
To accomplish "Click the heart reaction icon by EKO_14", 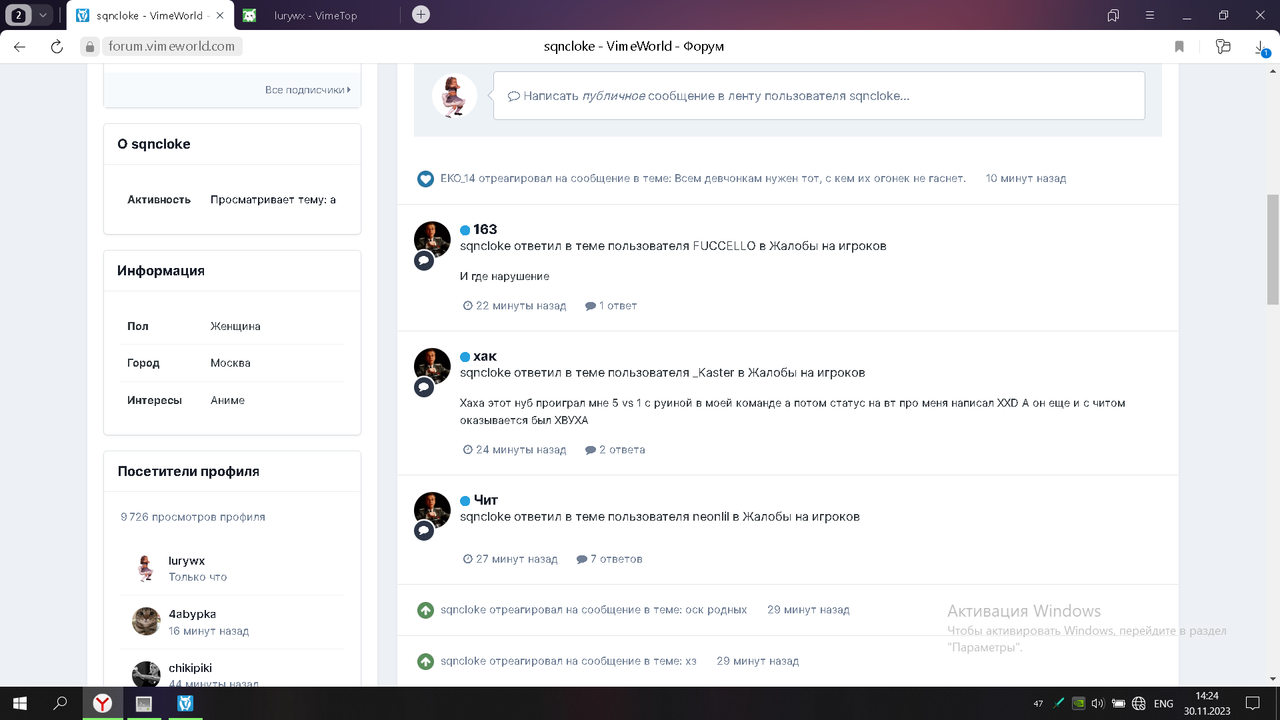I will click(x=425, y=179).
